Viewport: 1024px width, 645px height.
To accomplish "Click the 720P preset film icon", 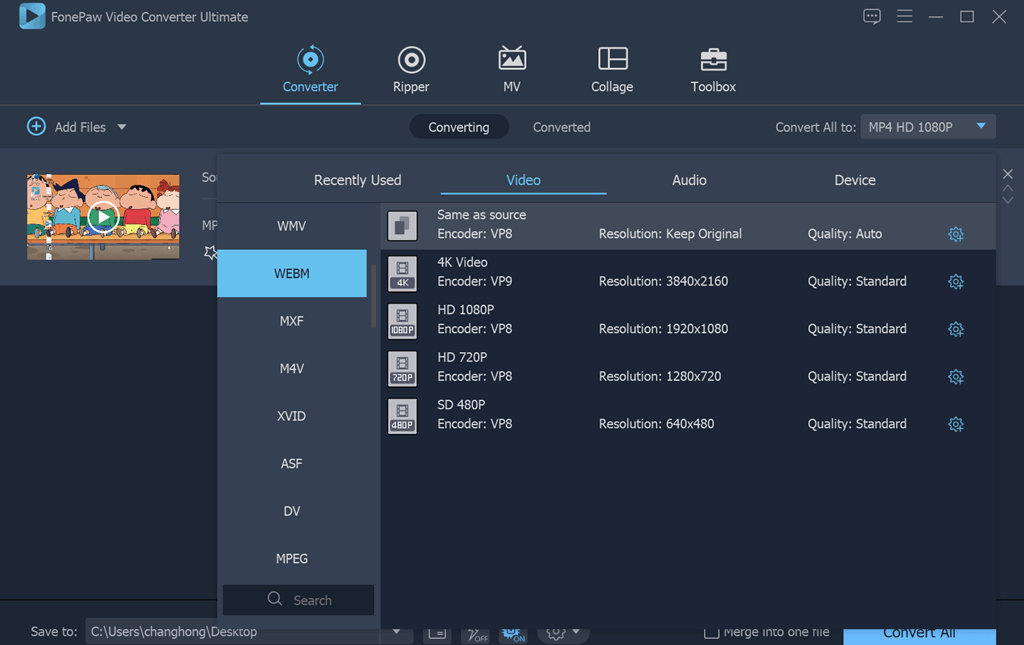I will pos(402,369).
